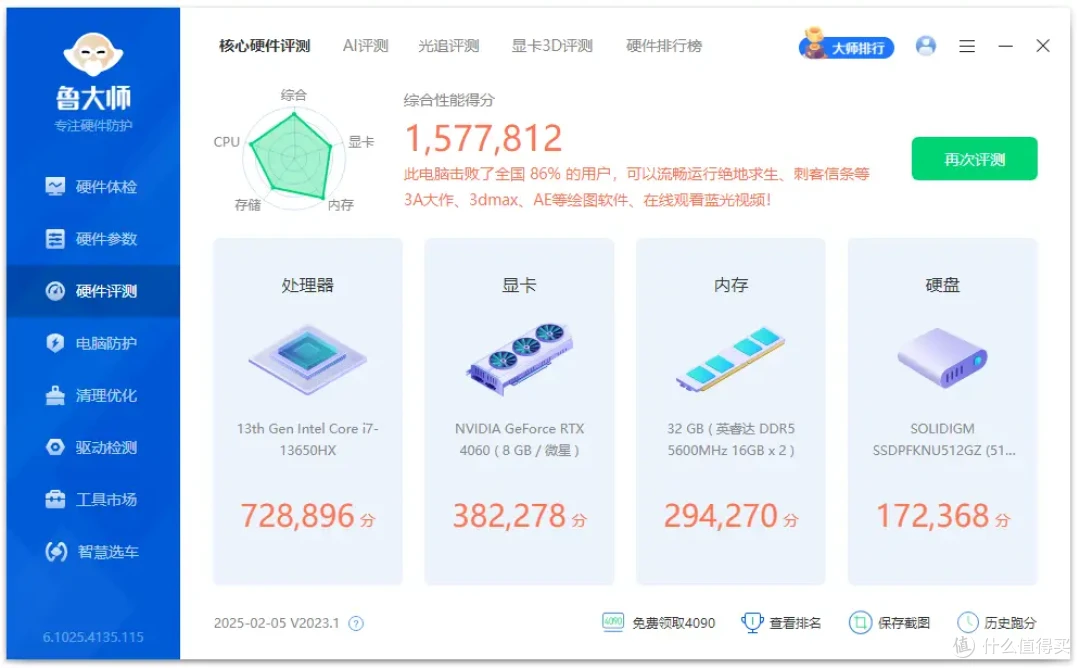
Task: Click the 鲁大师 mascot logo
Action: click(94, 54)
